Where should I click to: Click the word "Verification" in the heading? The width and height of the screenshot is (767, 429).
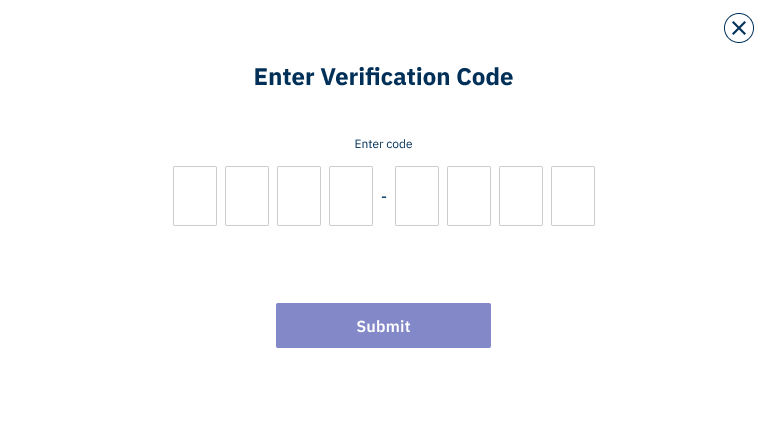coord(385,77)
